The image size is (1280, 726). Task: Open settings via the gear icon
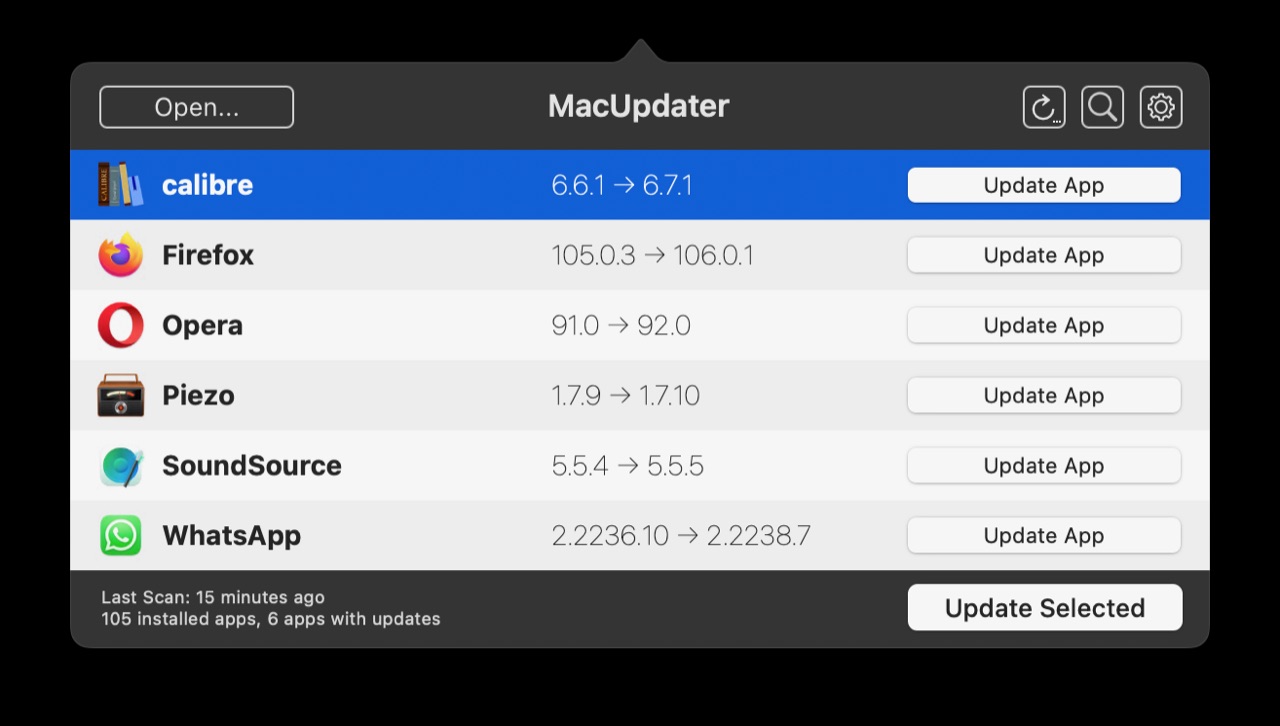tap(1161, 107)
